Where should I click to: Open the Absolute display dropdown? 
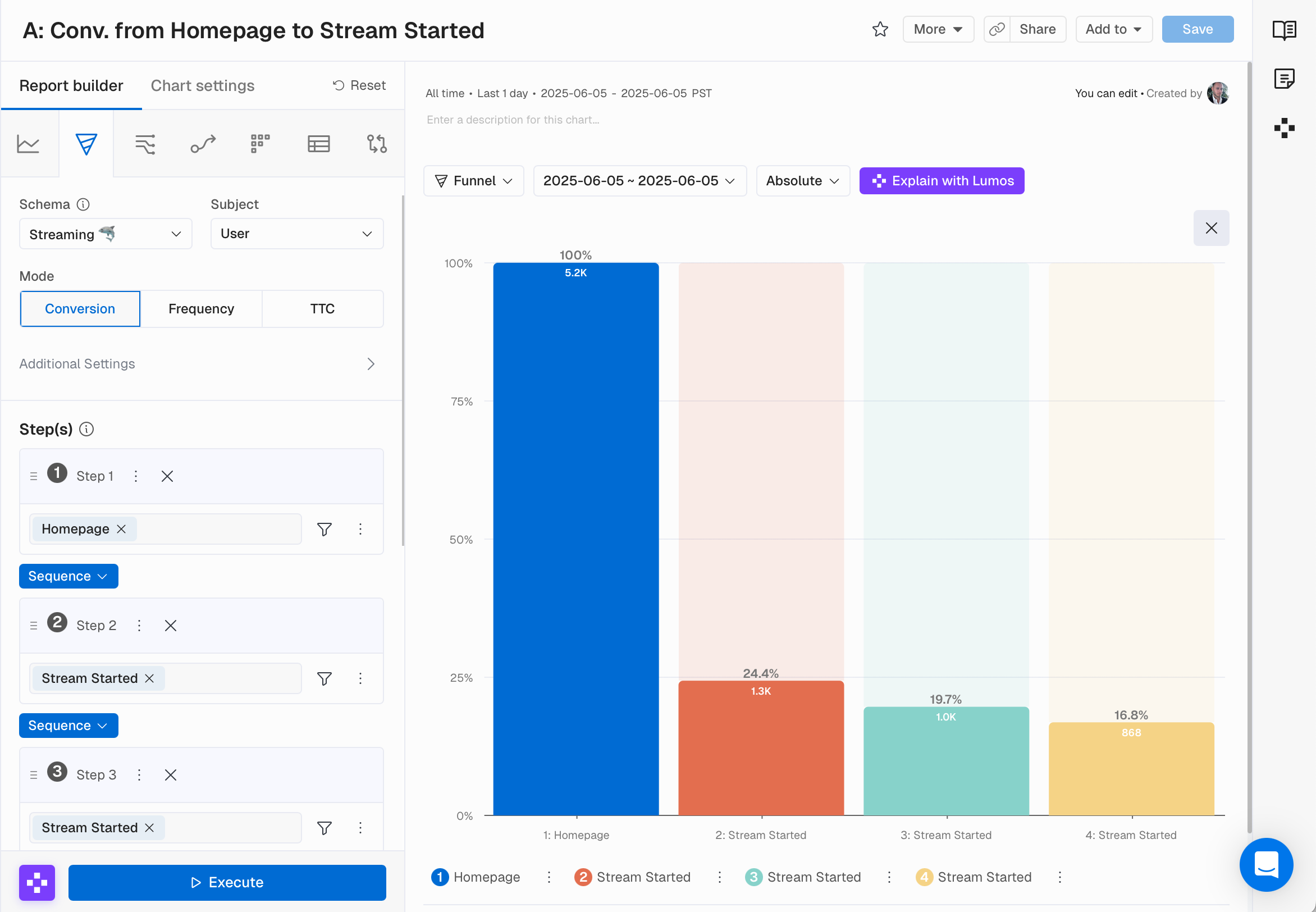tap(802, 181)
